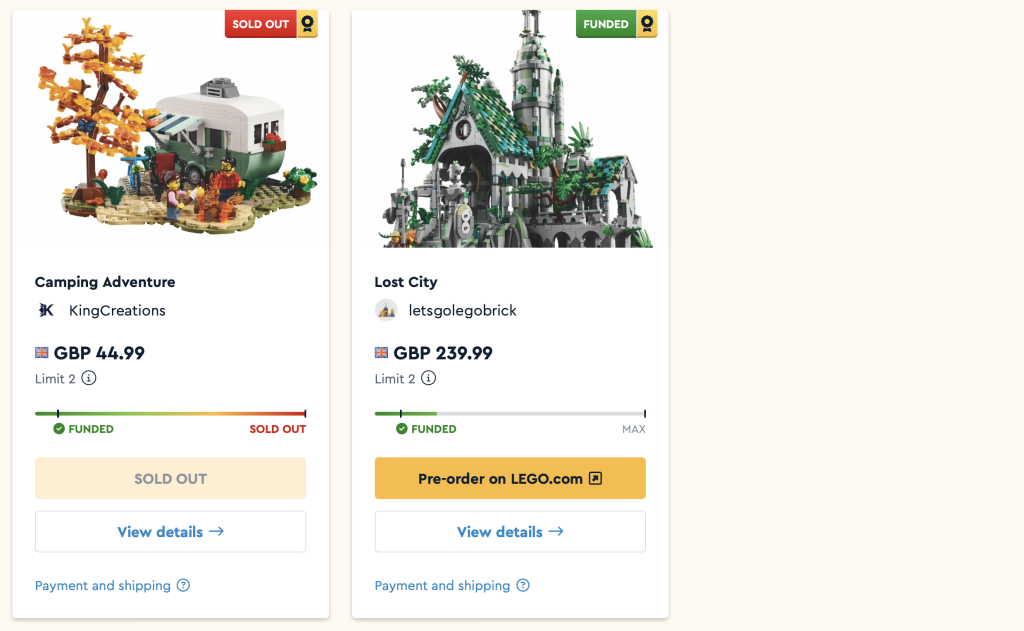The width and height of the screenshot is (1024, 631).
Task: View details for the Lost City set
Action: pos(510,532)
